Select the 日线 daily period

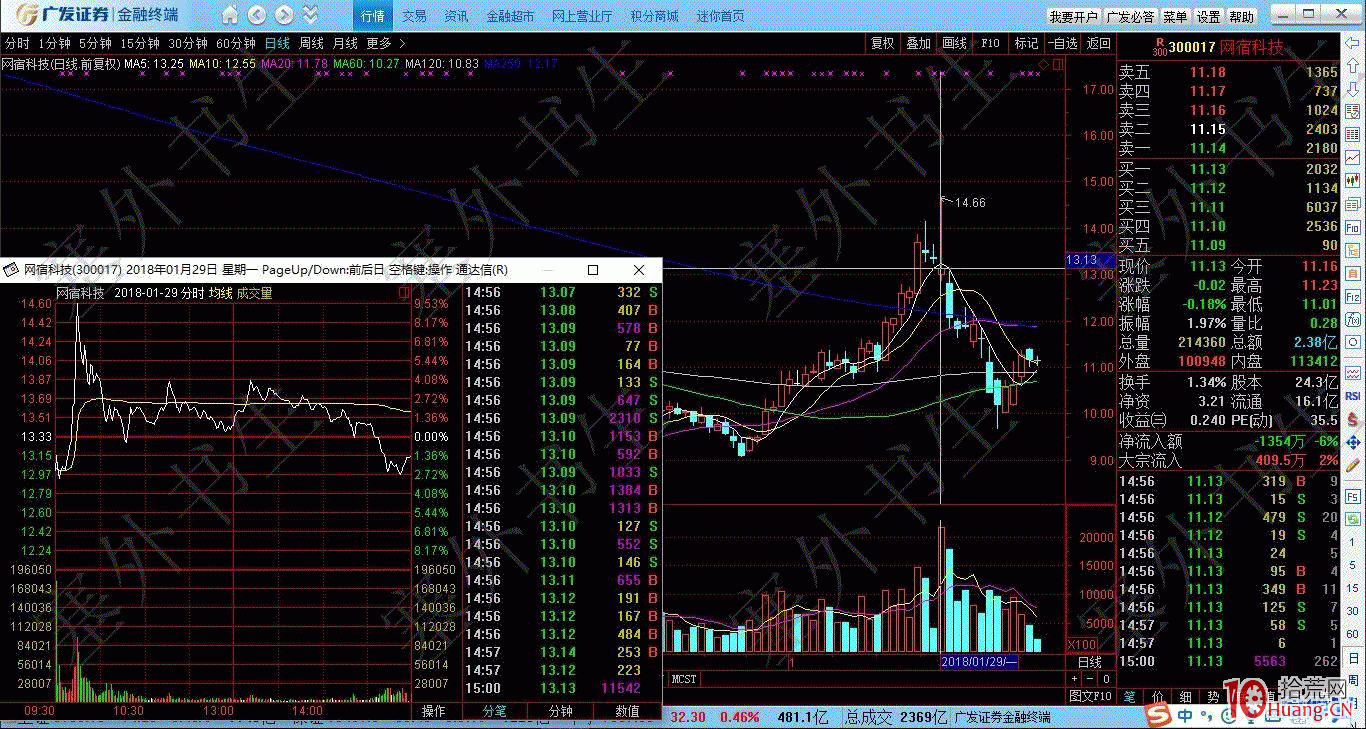(x=277, y=43)
